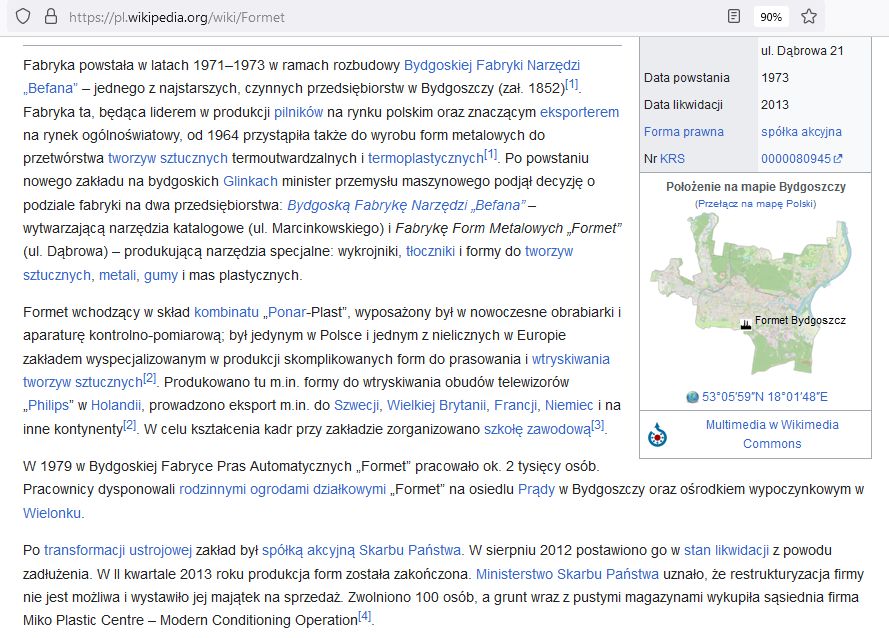Open termoplastycznych link
Image resolution: width=889 pixels, height=638 pixels.
pyautogui.click(x=425, y=158)
